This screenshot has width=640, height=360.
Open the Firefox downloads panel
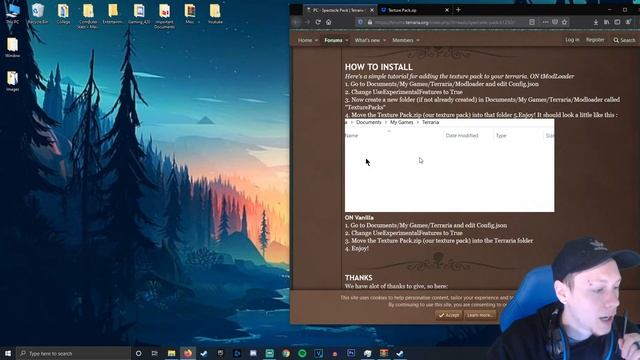(x=596, y=22)
